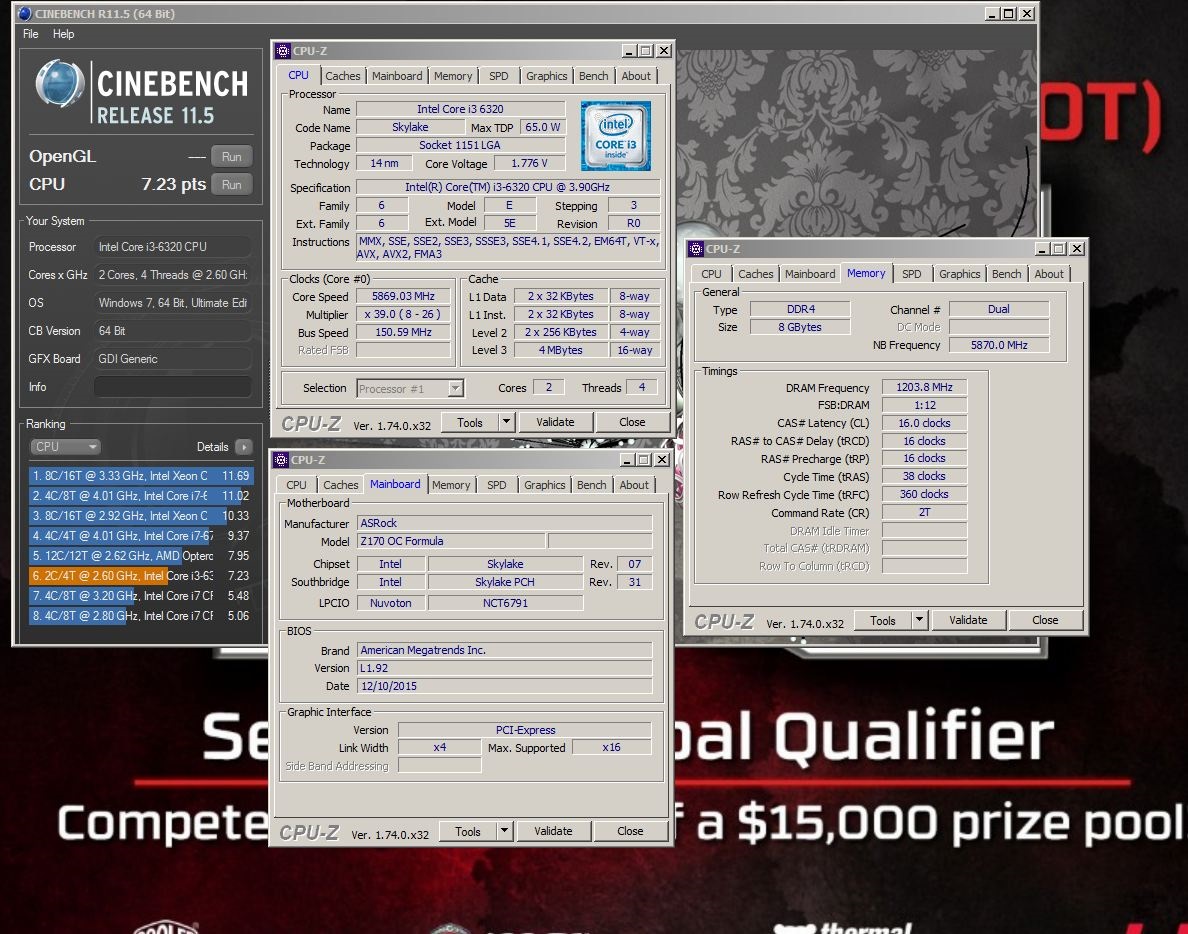Click BIOS version L1.92 field
This screenshot has width=1188, height=934.
coord(505,668)
